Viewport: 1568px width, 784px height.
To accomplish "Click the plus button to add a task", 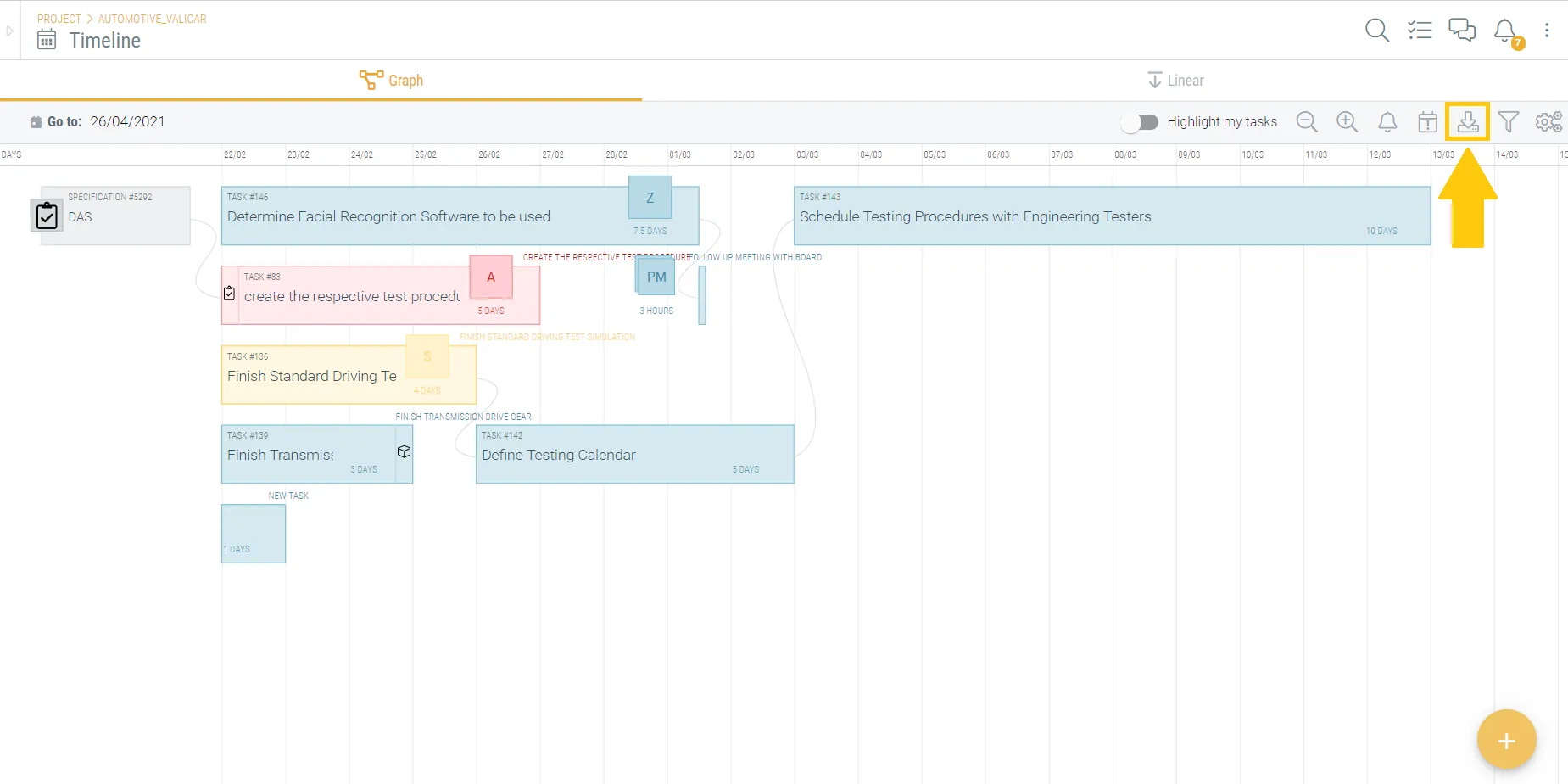I will [1506, 739].
